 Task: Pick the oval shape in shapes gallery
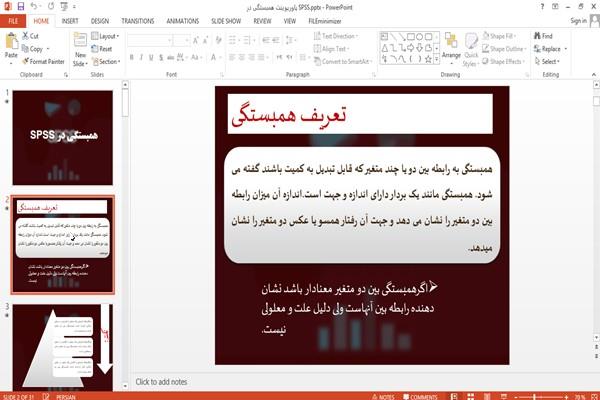tap(420, 37)
